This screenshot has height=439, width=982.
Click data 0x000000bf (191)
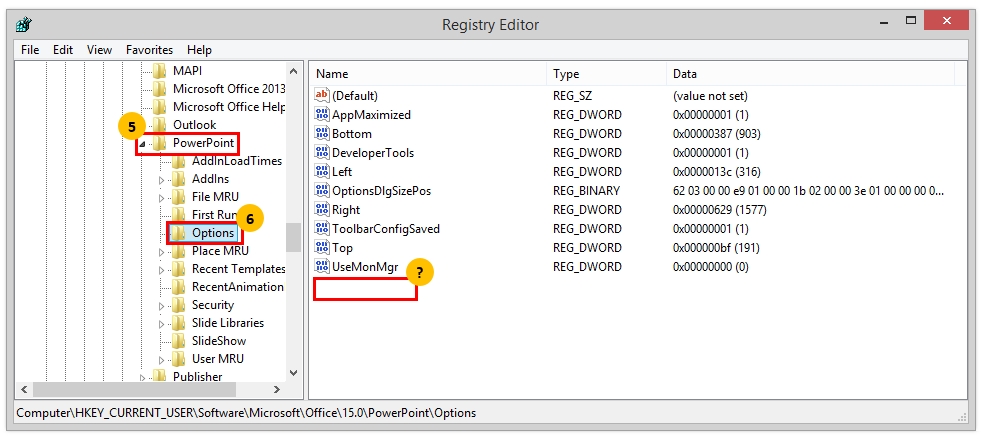click(x=716, y=247)
